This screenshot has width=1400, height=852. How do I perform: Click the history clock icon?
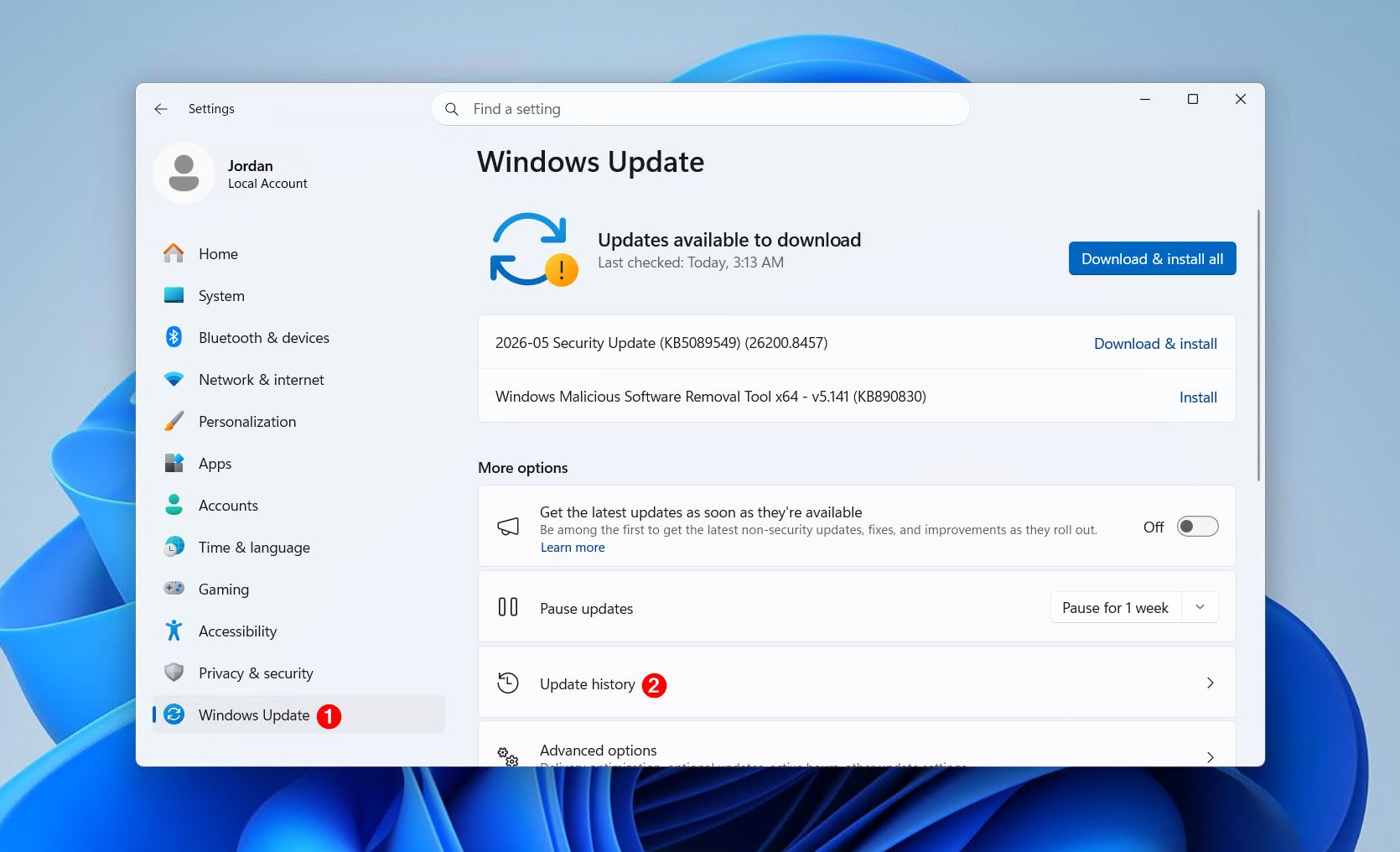tap(508, 683)
